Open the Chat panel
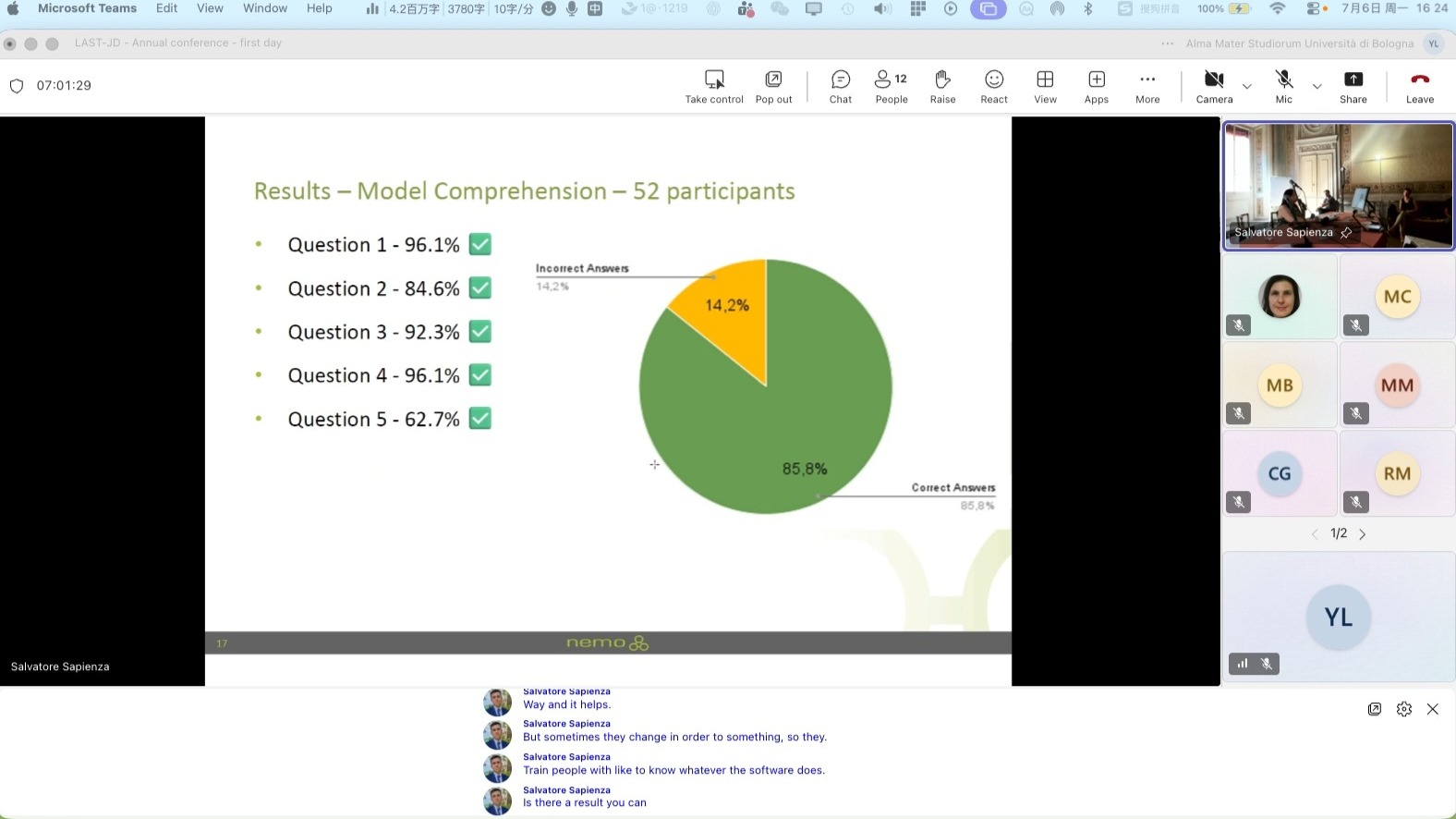This screenshot has height=819, width=1456. click(841, 87)
